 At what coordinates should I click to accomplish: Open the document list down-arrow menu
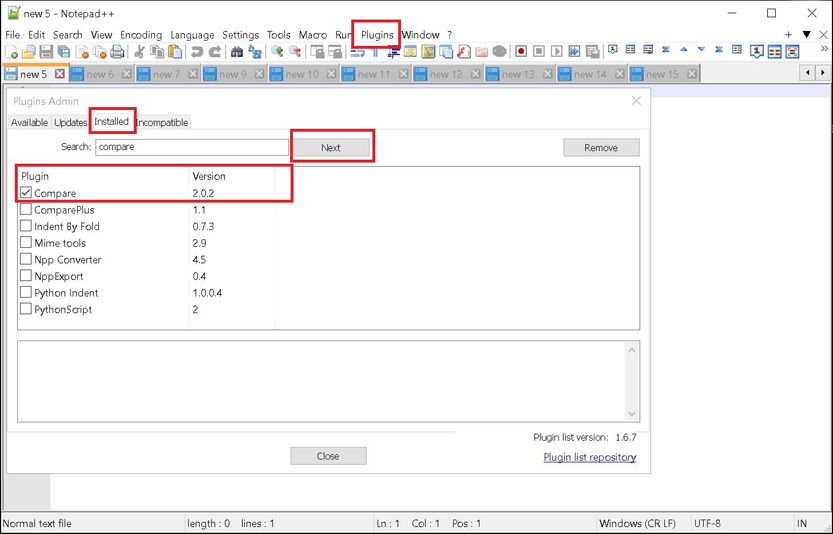point(807,35)
